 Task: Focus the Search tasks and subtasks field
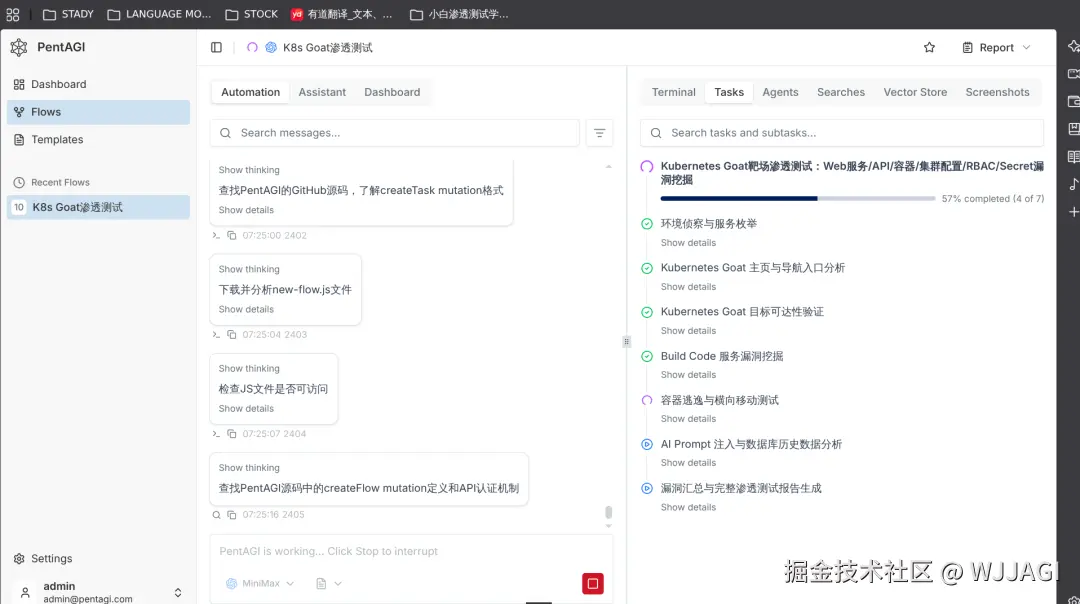coord(842,133)
